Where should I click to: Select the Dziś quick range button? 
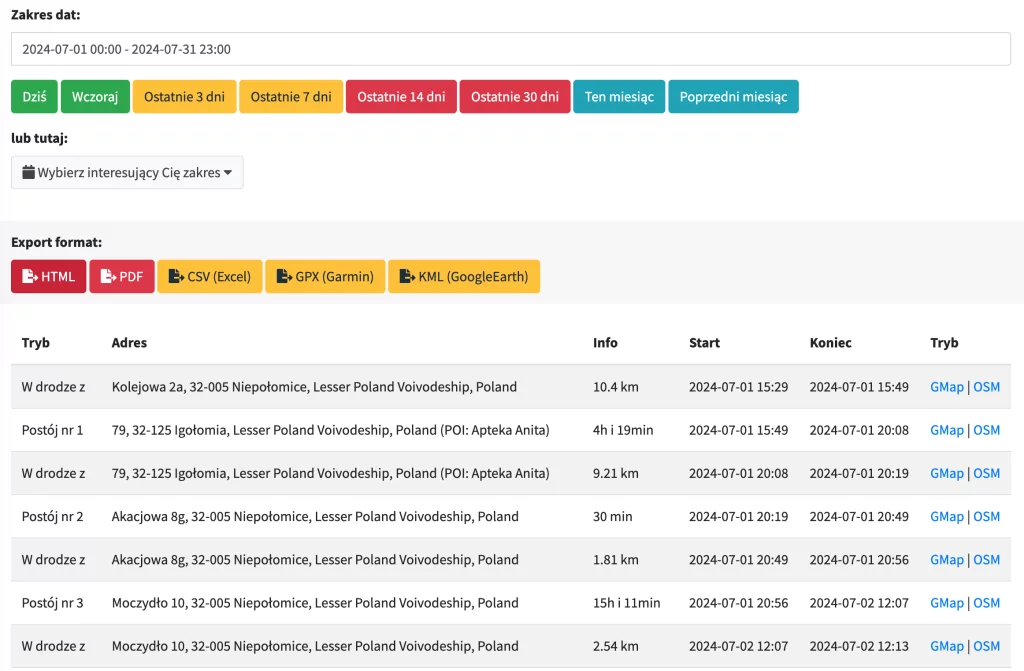[35, 97]
